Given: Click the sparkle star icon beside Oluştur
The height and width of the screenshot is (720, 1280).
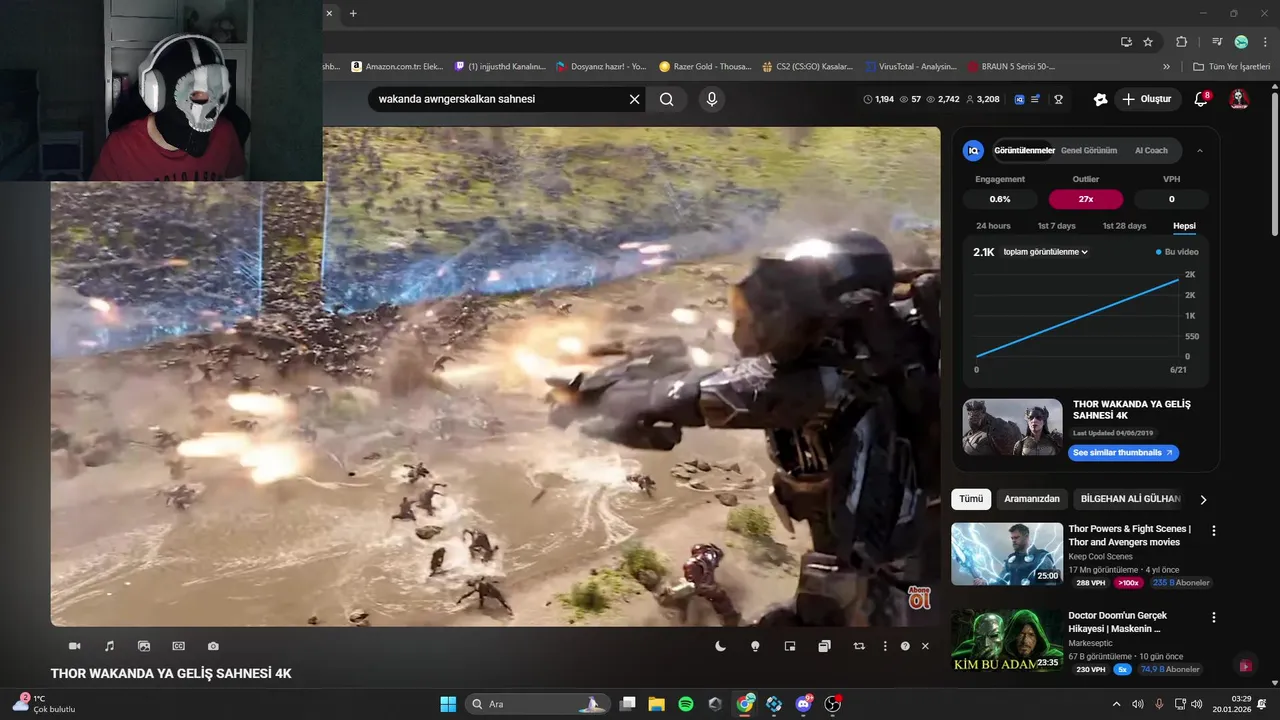Looking at the screenshot, I should [1101, 99].
